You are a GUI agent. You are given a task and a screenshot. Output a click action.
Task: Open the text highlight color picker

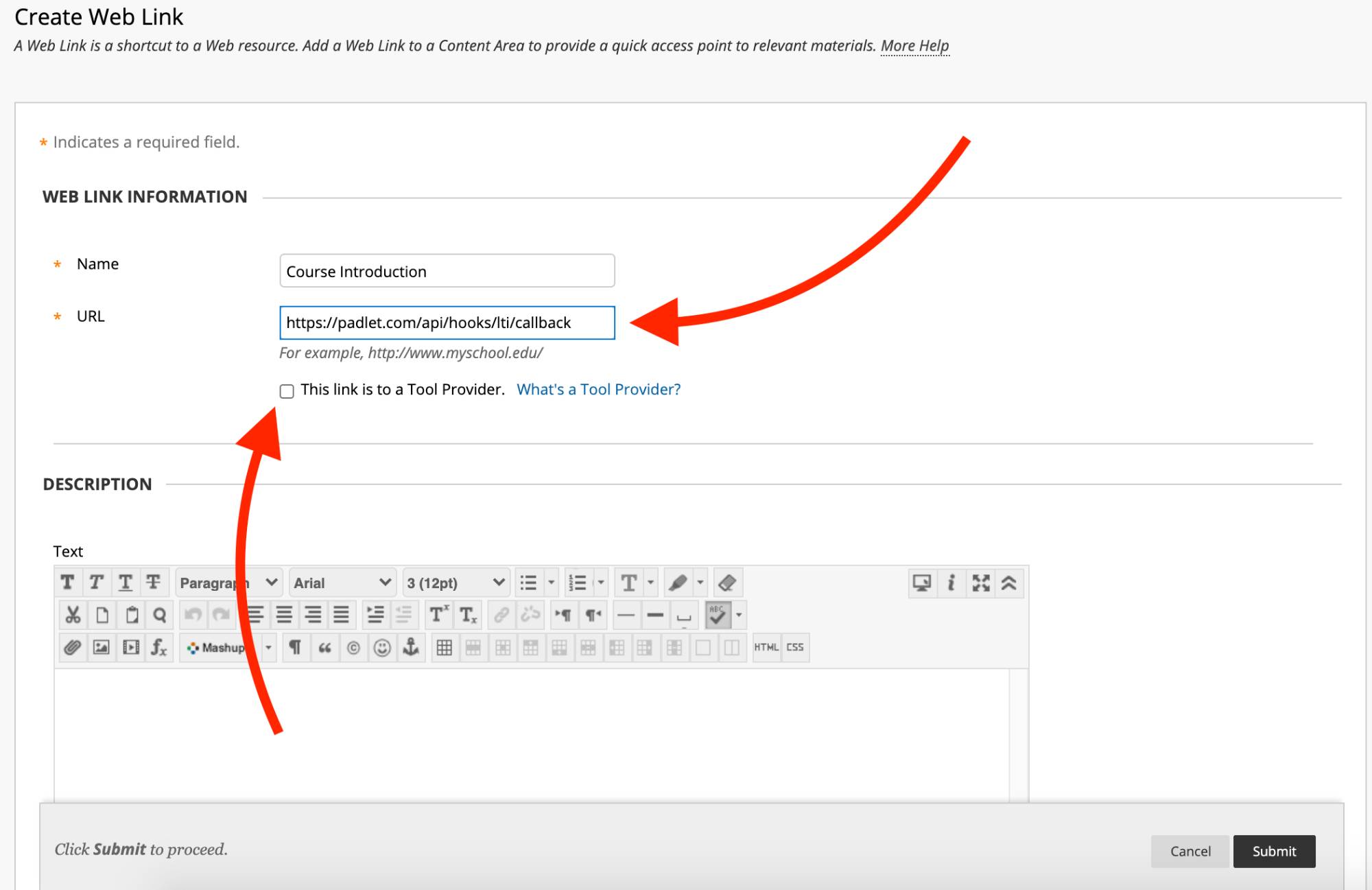click(678, 583)
